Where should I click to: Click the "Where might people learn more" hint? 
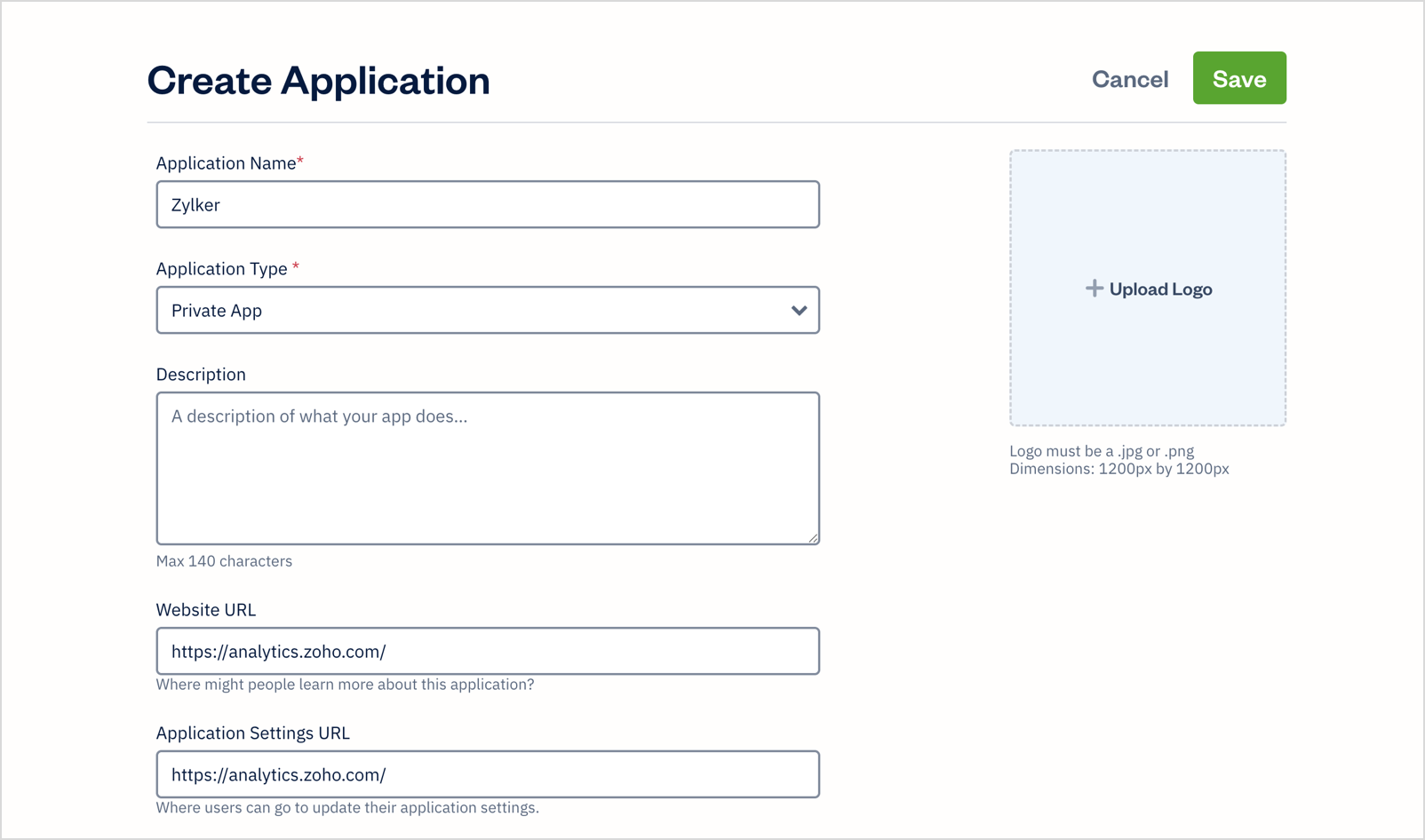(345, 685)
